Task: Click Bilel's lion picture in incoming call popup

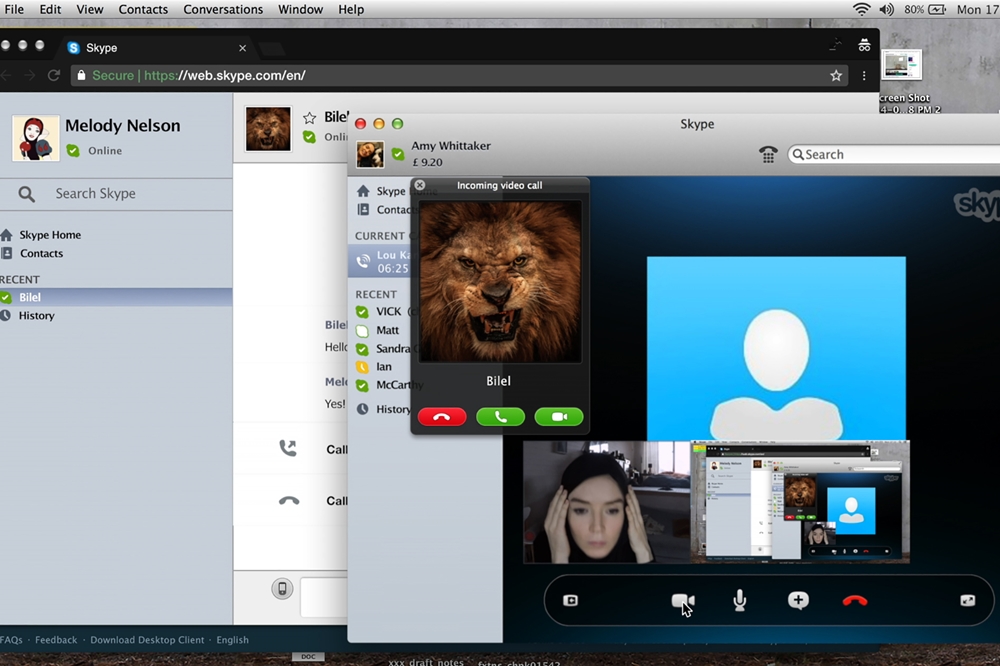Action: point(500,282)
